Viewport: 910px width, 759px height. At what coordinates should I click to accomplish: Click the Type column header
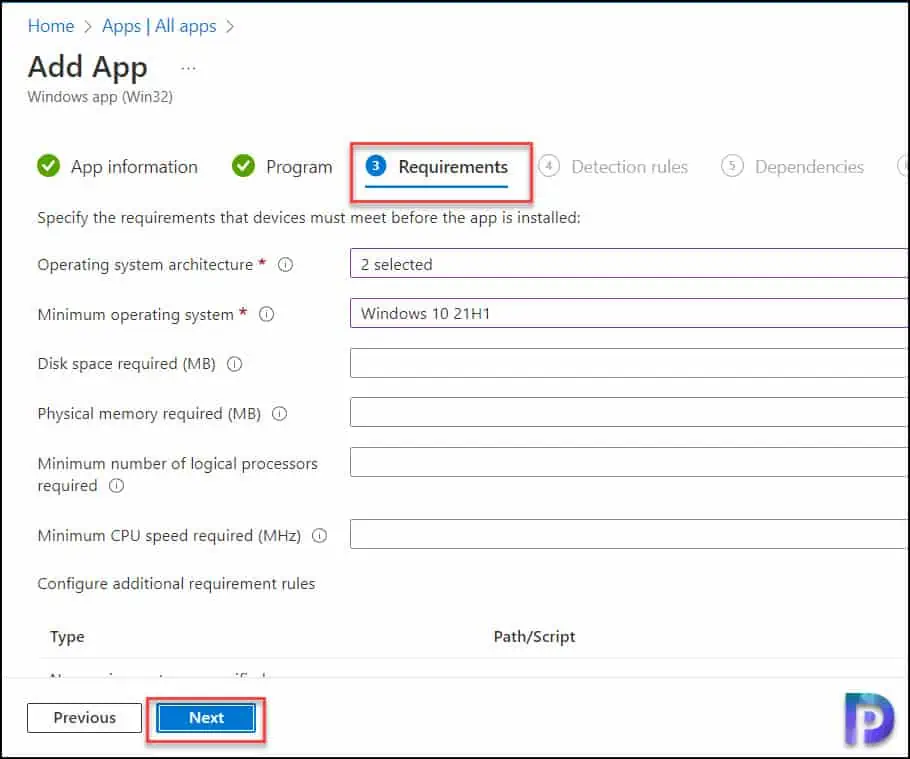coord(67,637)
